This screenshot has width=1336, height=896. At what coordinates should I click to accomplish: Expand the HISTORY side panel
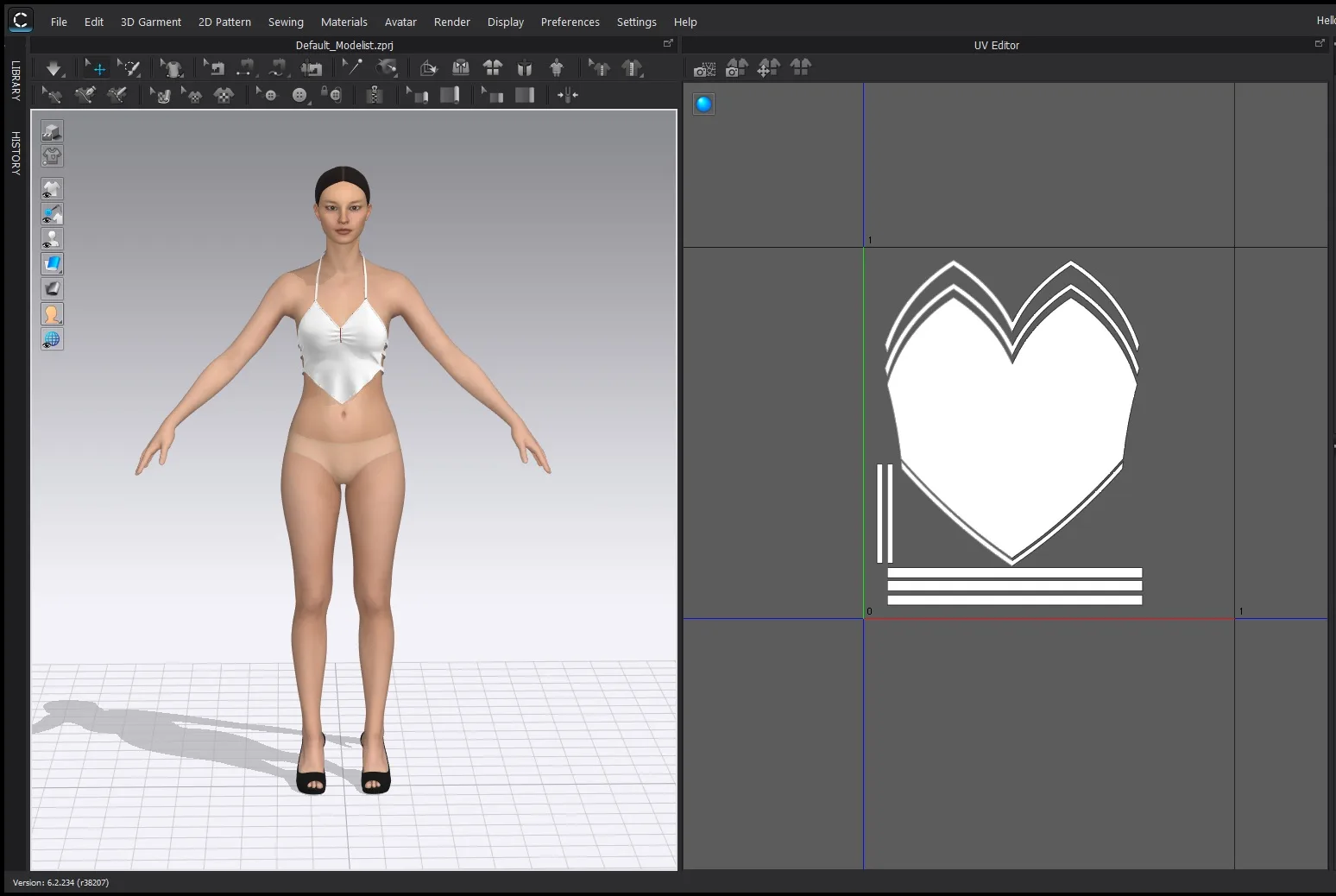(x=16, y=153)
